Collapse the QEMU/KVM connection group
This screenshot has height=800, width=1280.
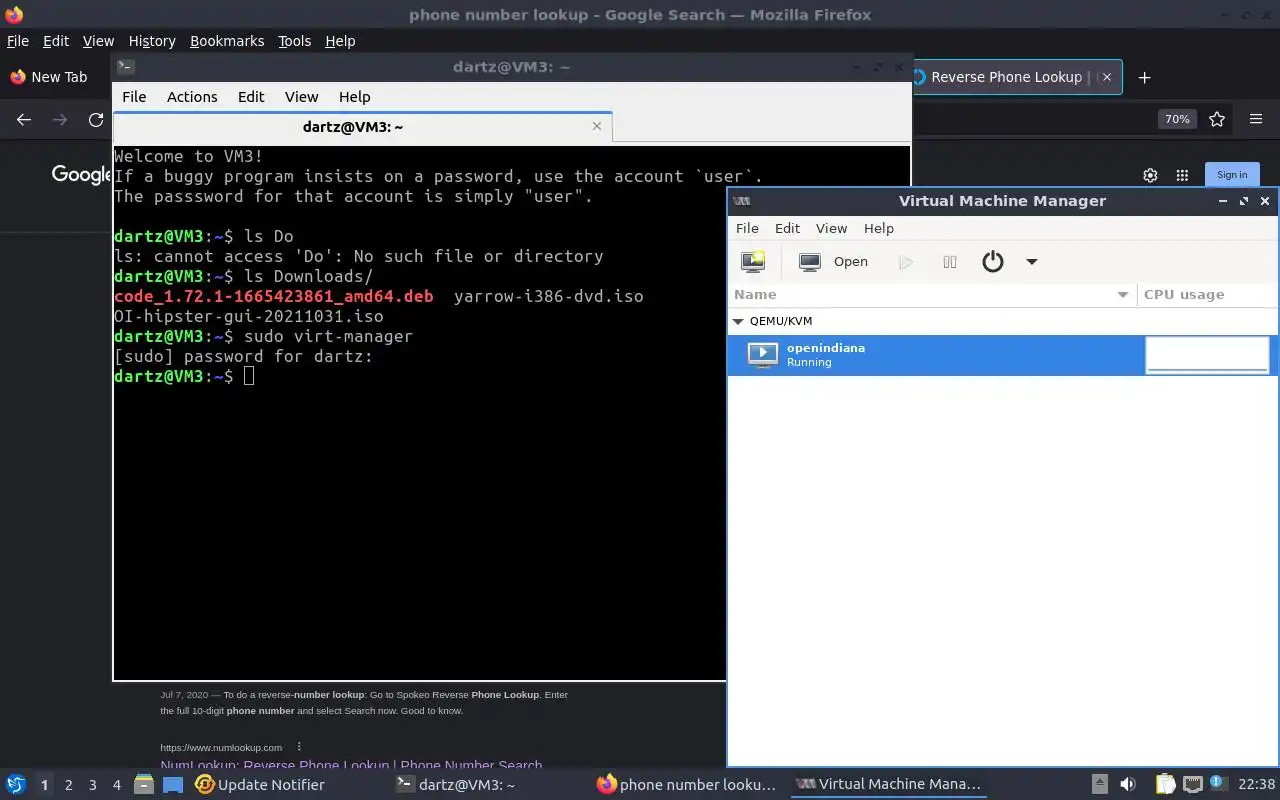tap(739, 321)
